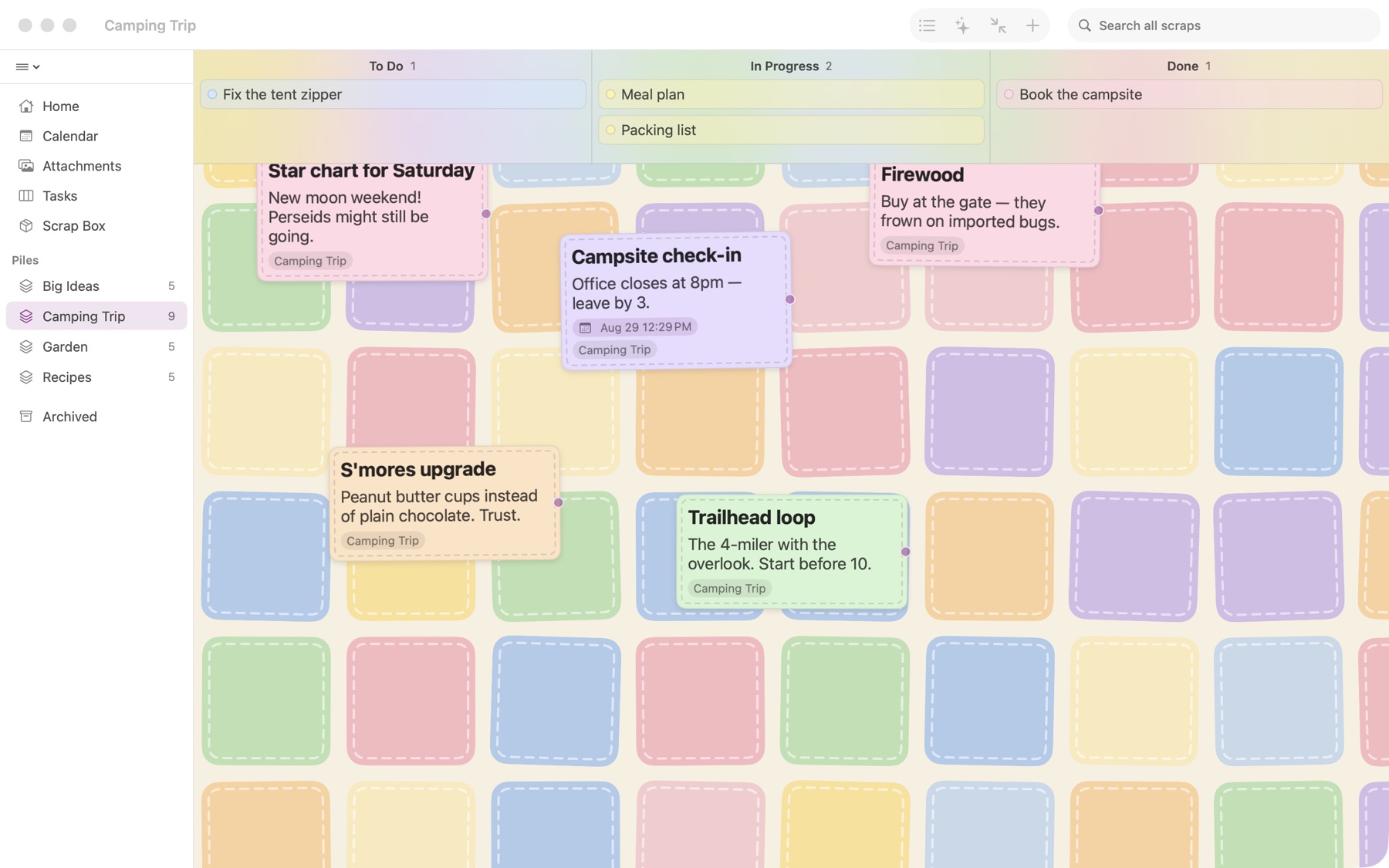Screen dimensions: 1389x868
Task: Go to Home in sidebar
Action: (96, 106)
